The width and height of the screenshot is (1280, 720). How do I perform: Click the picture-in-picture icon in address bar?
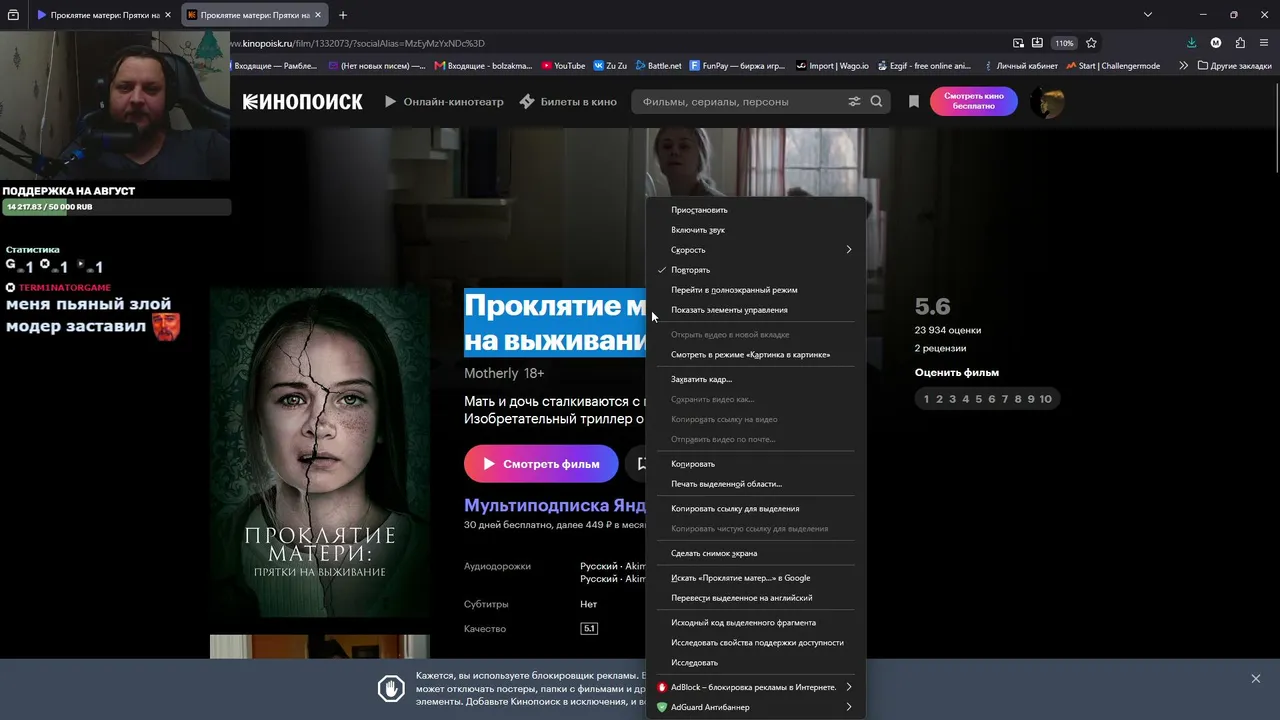click(x=1018, y=43)
